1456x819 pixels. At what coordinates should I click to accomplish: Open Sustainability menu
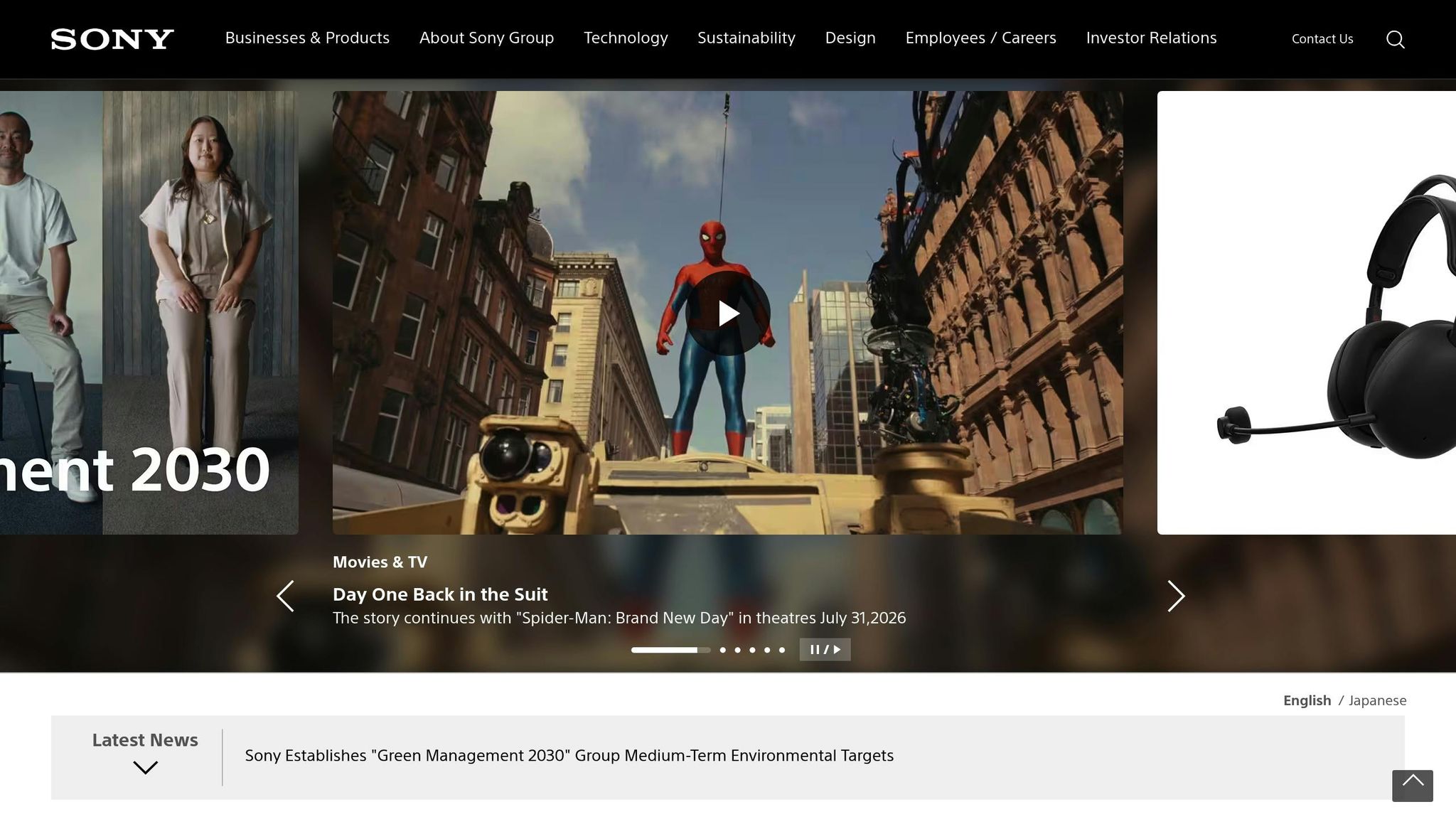(746, 38)
